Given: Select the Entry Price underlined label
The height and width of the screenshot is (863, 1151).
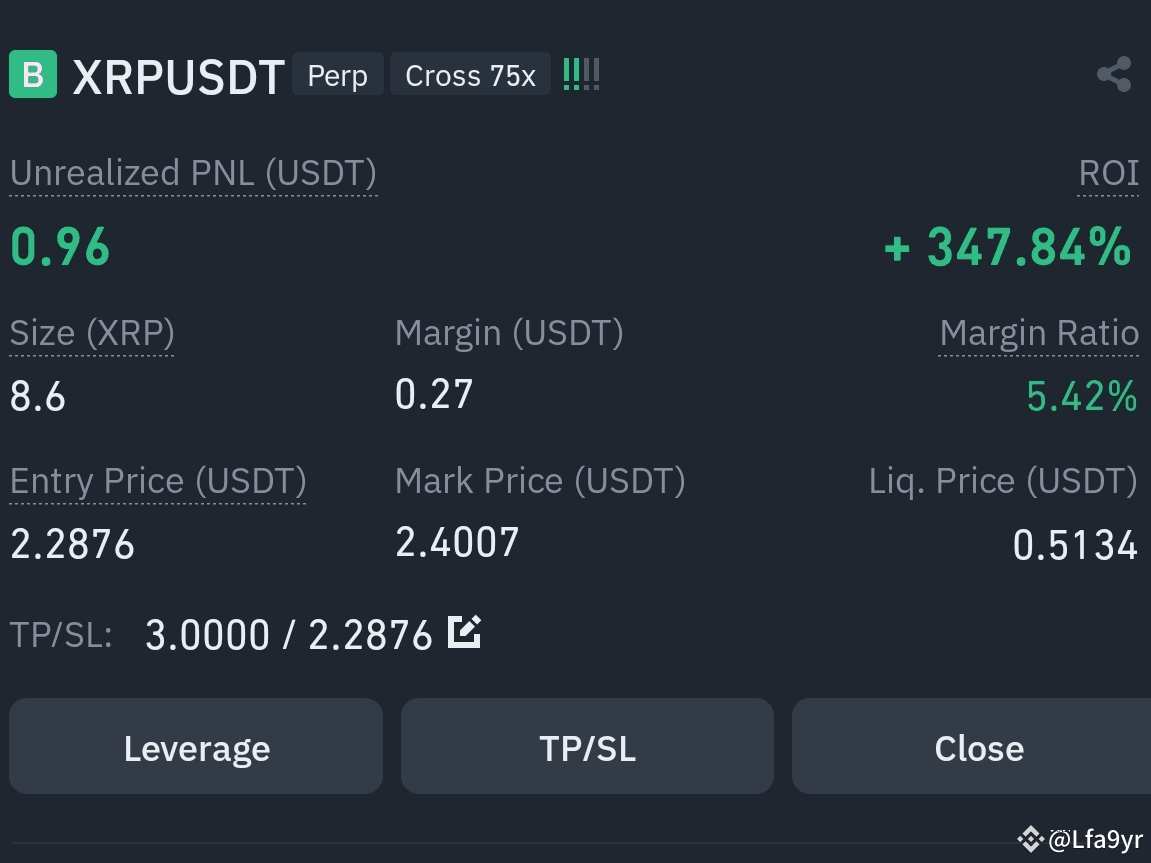Looking at the screenshot, I should tap(157, 480).
